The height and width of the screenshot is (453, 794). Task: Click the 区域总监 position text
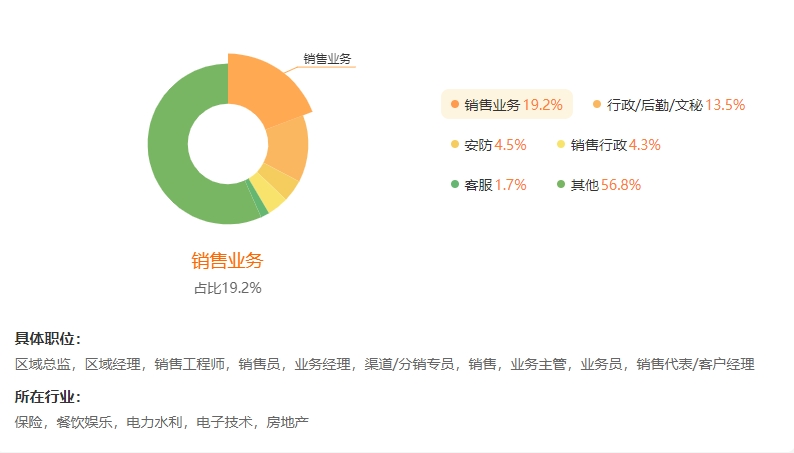[x=43, y=364]
